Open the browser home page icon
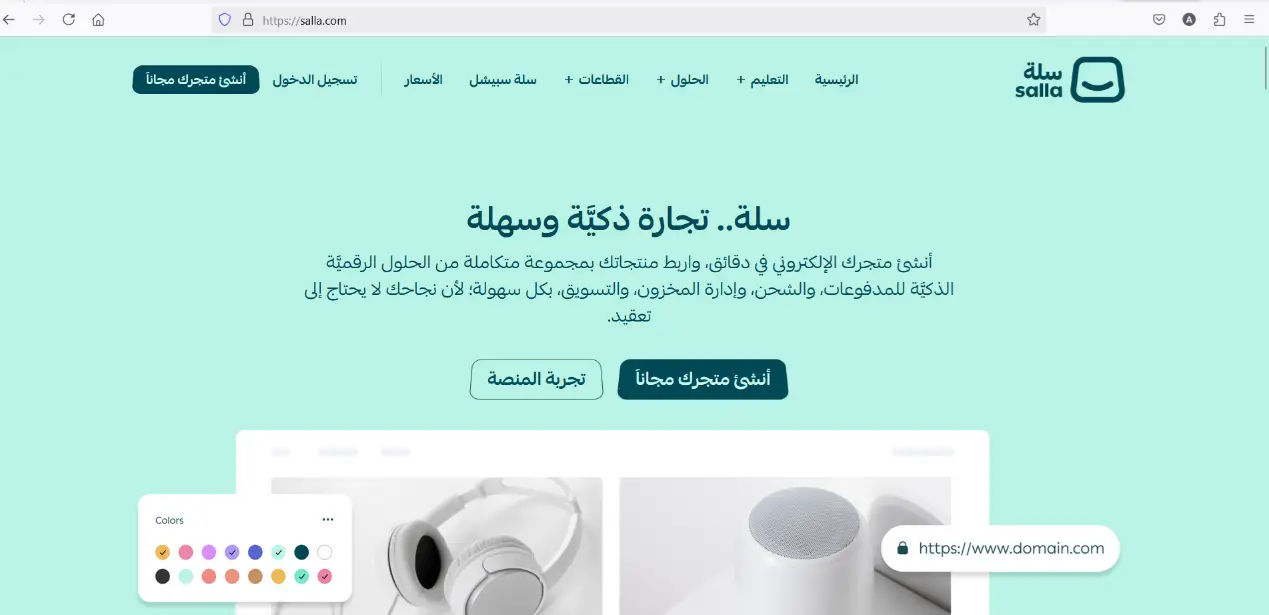 tap(98, 19)
